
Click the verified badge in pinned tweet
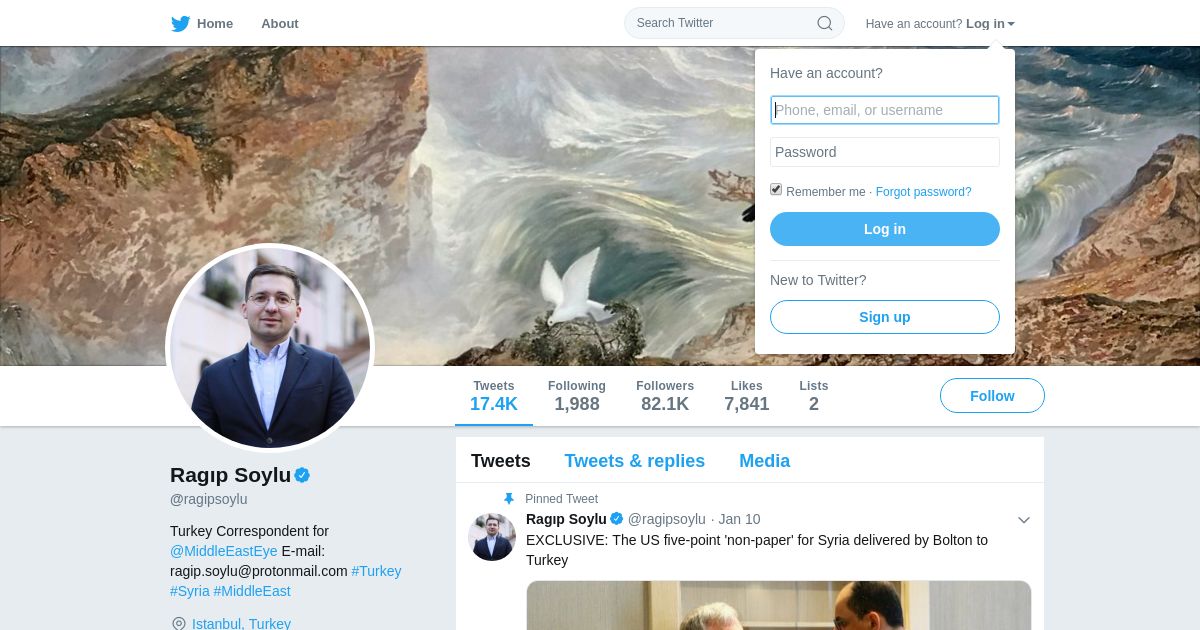point(617,518)
